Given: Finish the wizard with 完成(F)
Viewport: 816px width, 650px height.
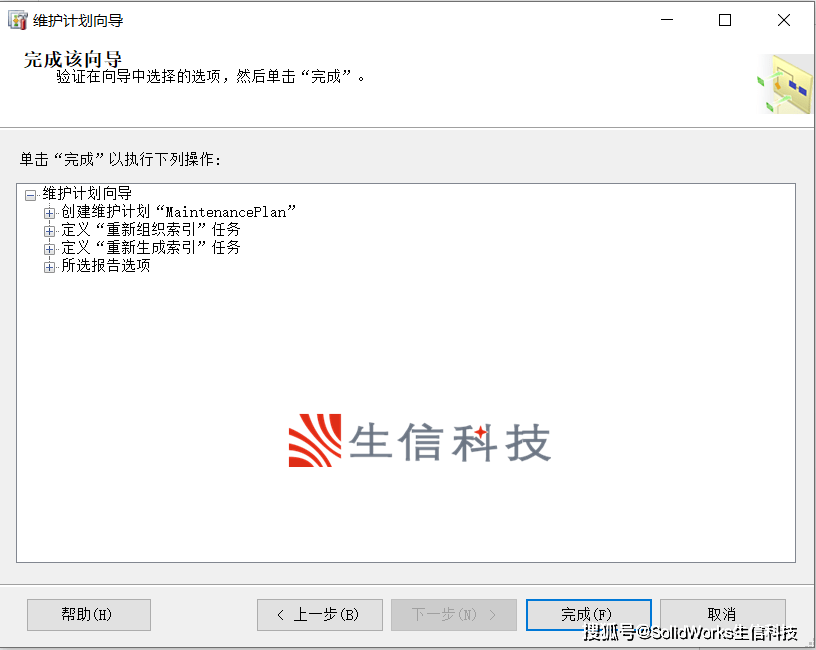Looking at the screenshot, I should click(x=589, y=615).
